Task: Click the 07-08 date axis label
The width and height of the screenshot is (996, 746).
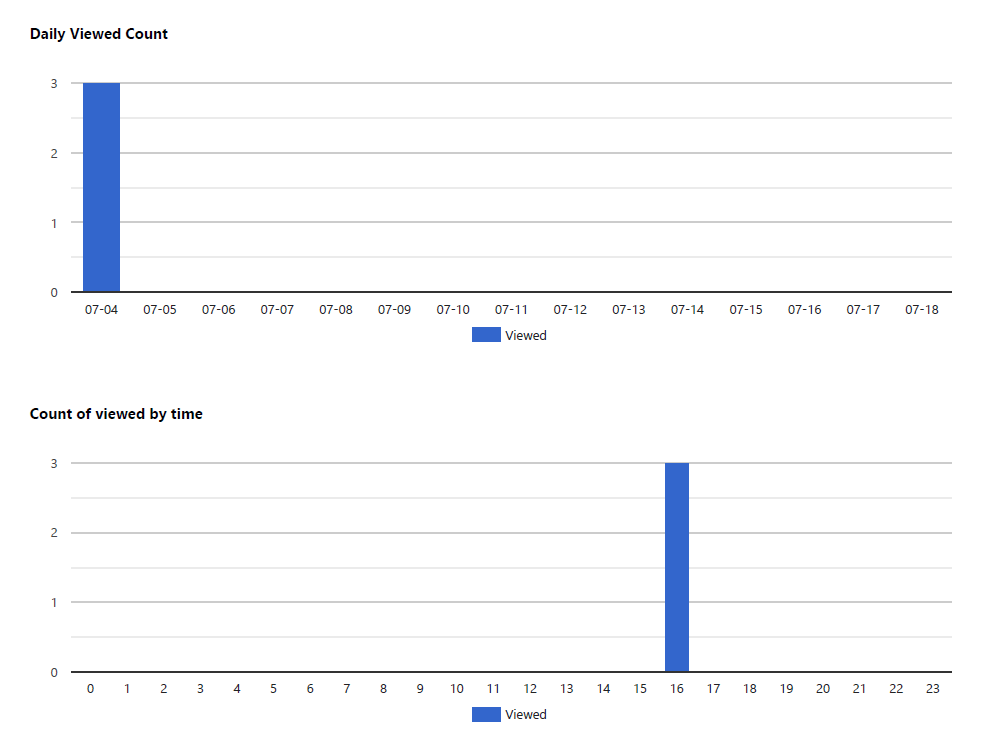Action: 336,309
